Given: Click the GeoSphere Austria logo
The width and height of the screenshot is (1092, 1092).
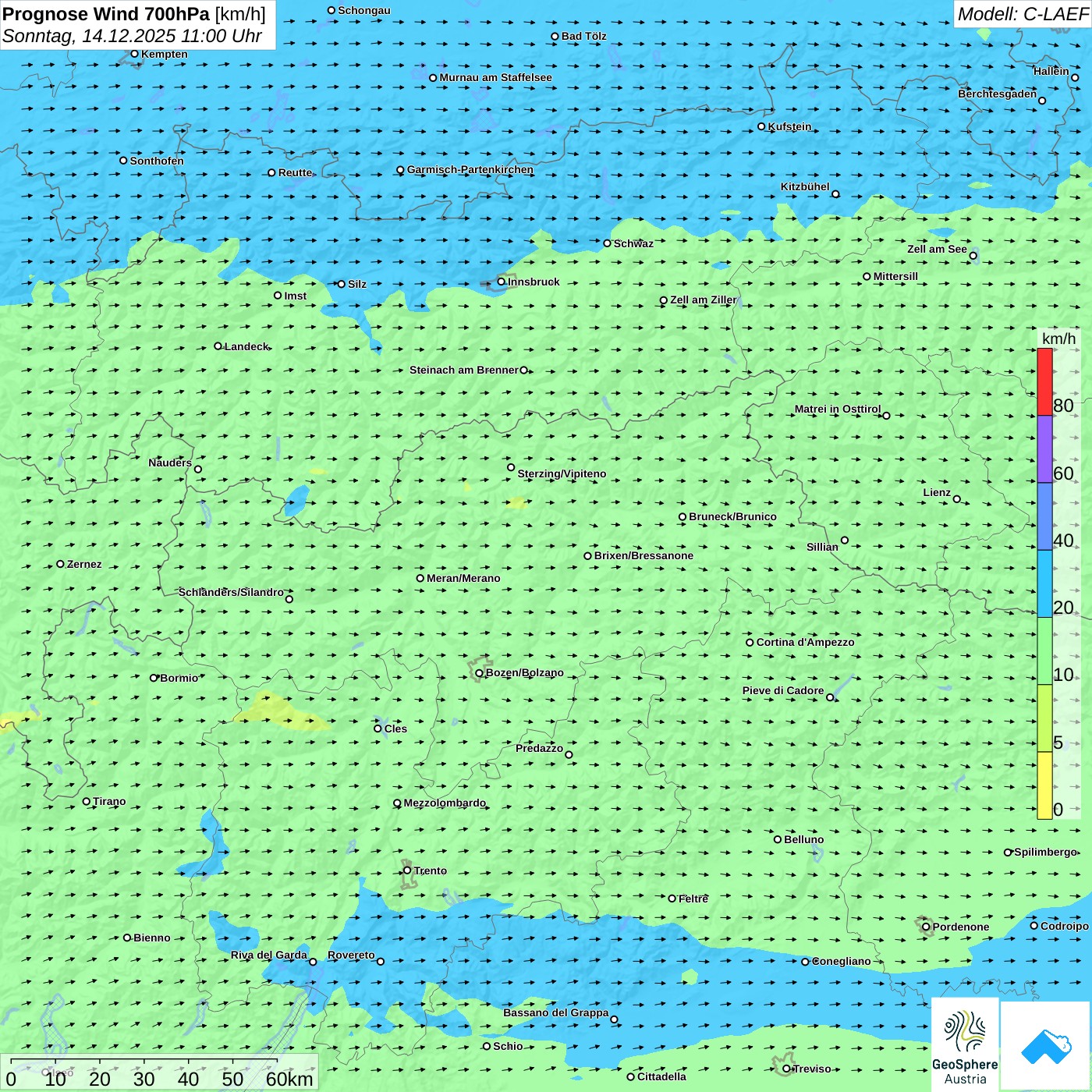Looking at the screenshot, I should tap(965, 1044).
